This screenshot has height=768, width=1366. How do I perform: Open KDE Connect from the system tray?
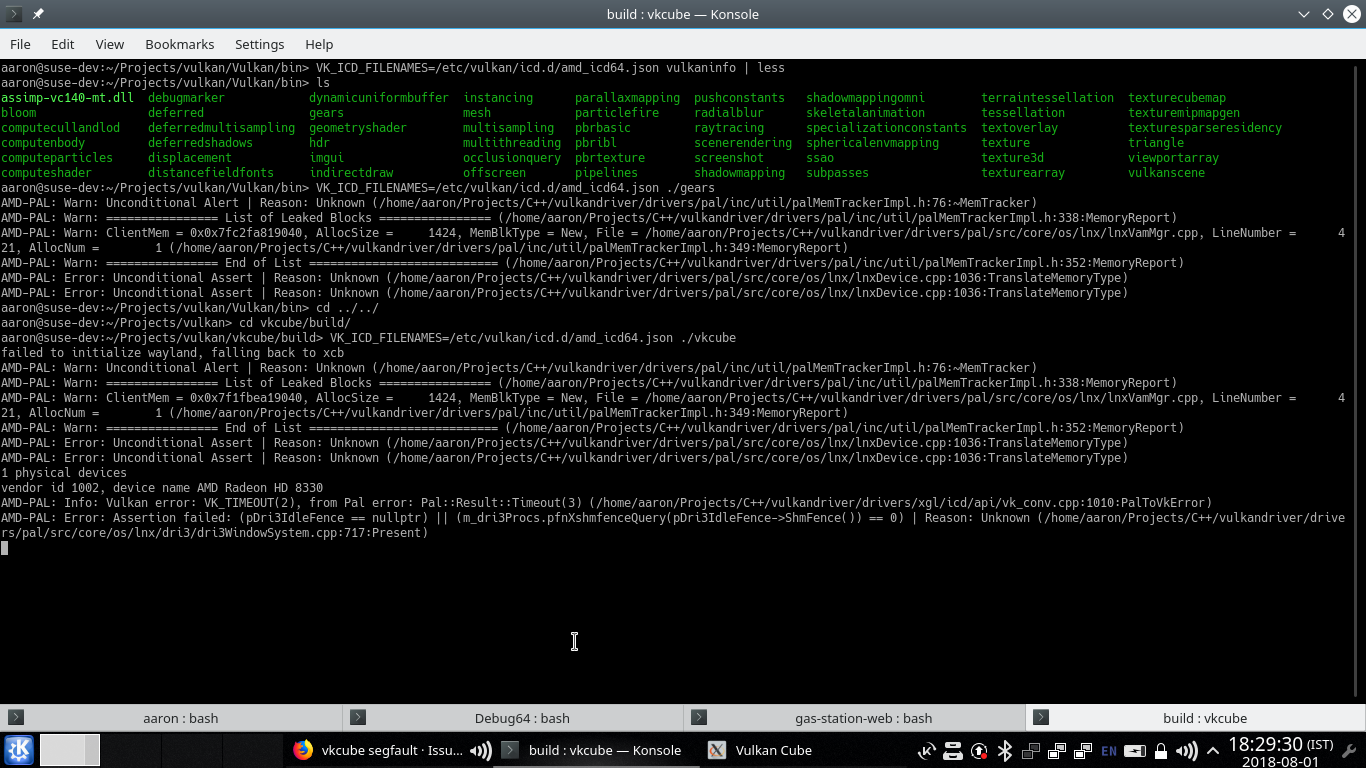coord(928,749)
